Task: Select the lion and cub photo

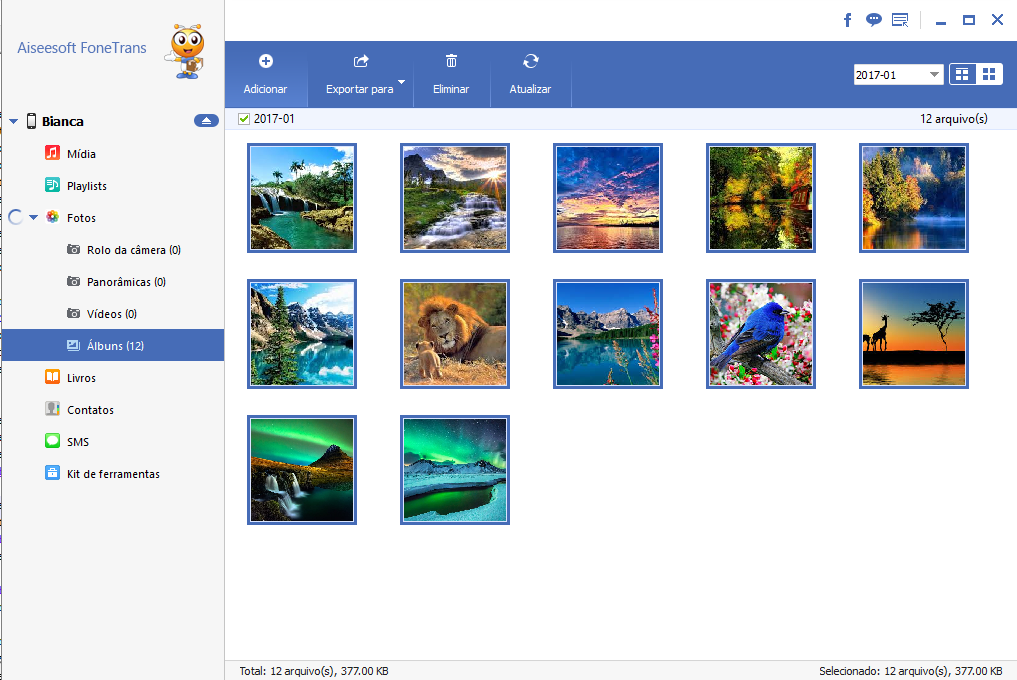Action: [455, 334]
